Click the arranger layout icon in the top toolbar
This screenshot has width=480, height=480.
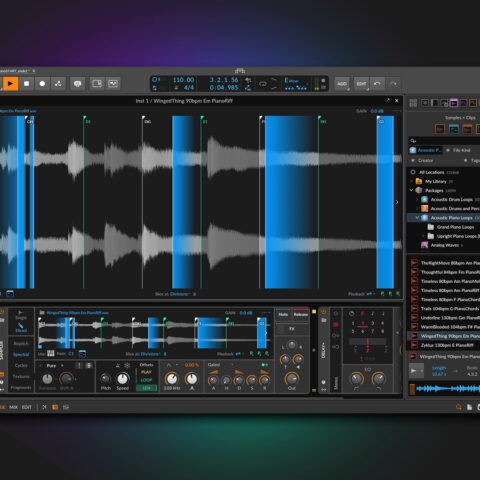pos(97,83)
